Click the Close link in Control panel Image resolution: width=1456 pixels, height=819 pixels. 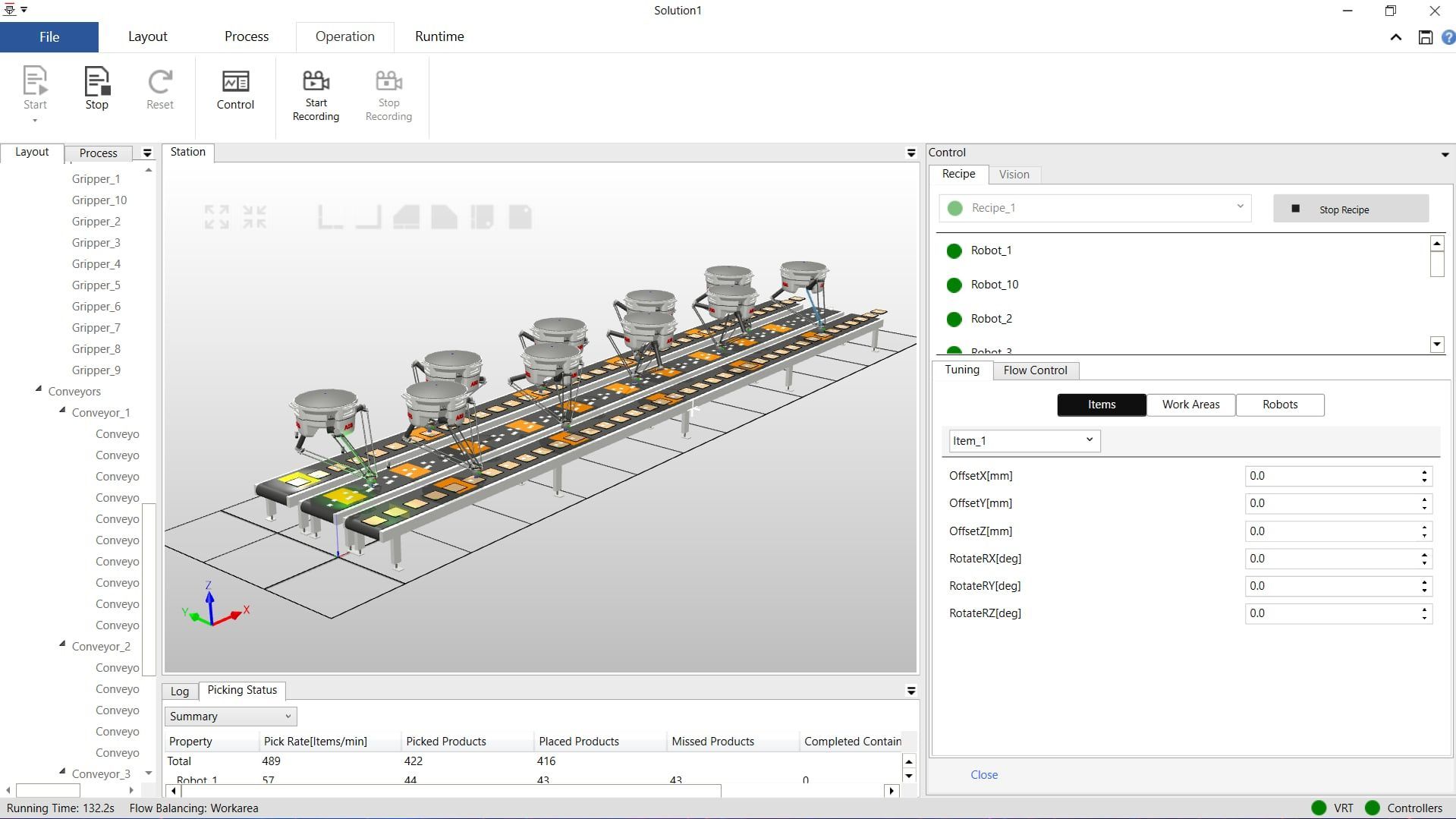pos(984,775)
